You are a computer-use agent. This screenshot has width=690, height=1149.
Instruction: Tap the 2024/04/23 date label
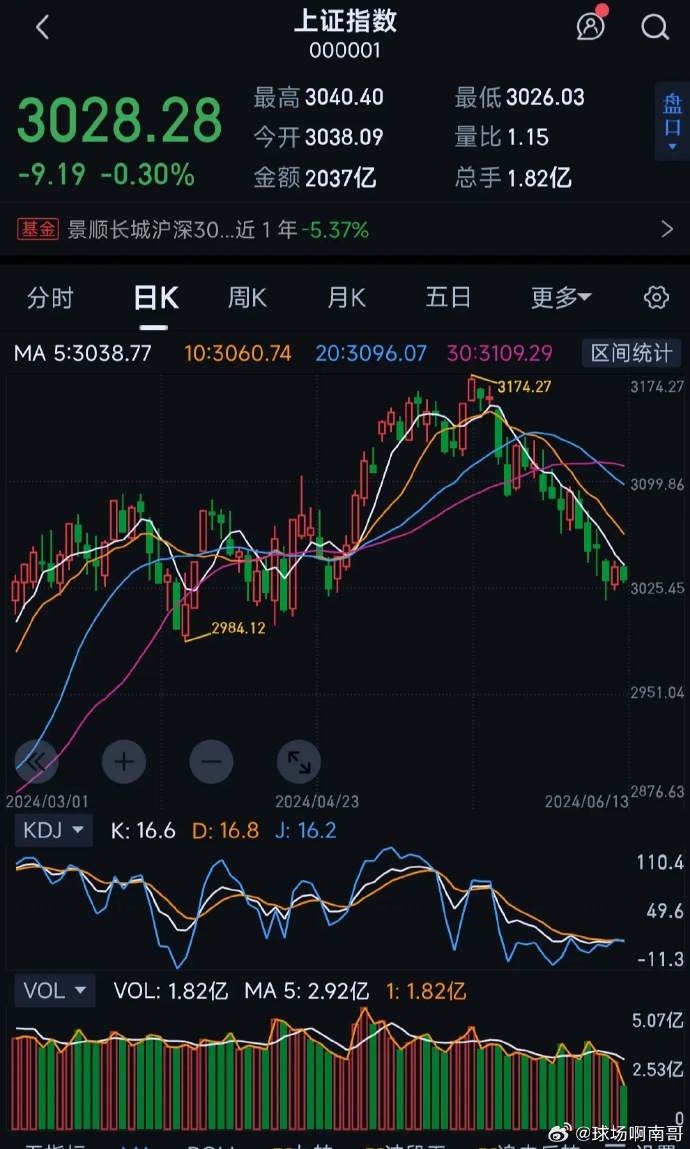click(318, 801)
